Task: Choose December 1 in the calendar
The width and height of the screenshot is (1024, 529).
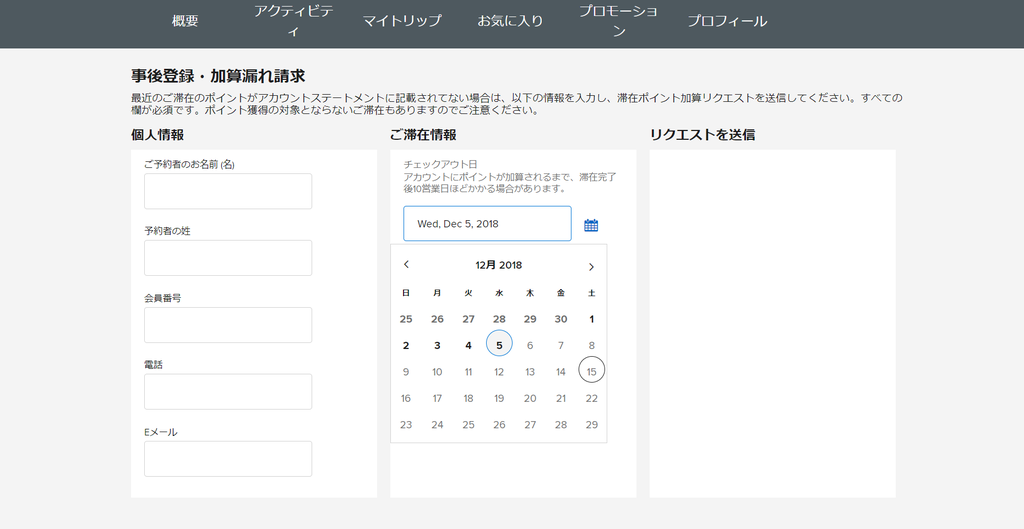Action: pyautogui.click(x=592, y=319)
